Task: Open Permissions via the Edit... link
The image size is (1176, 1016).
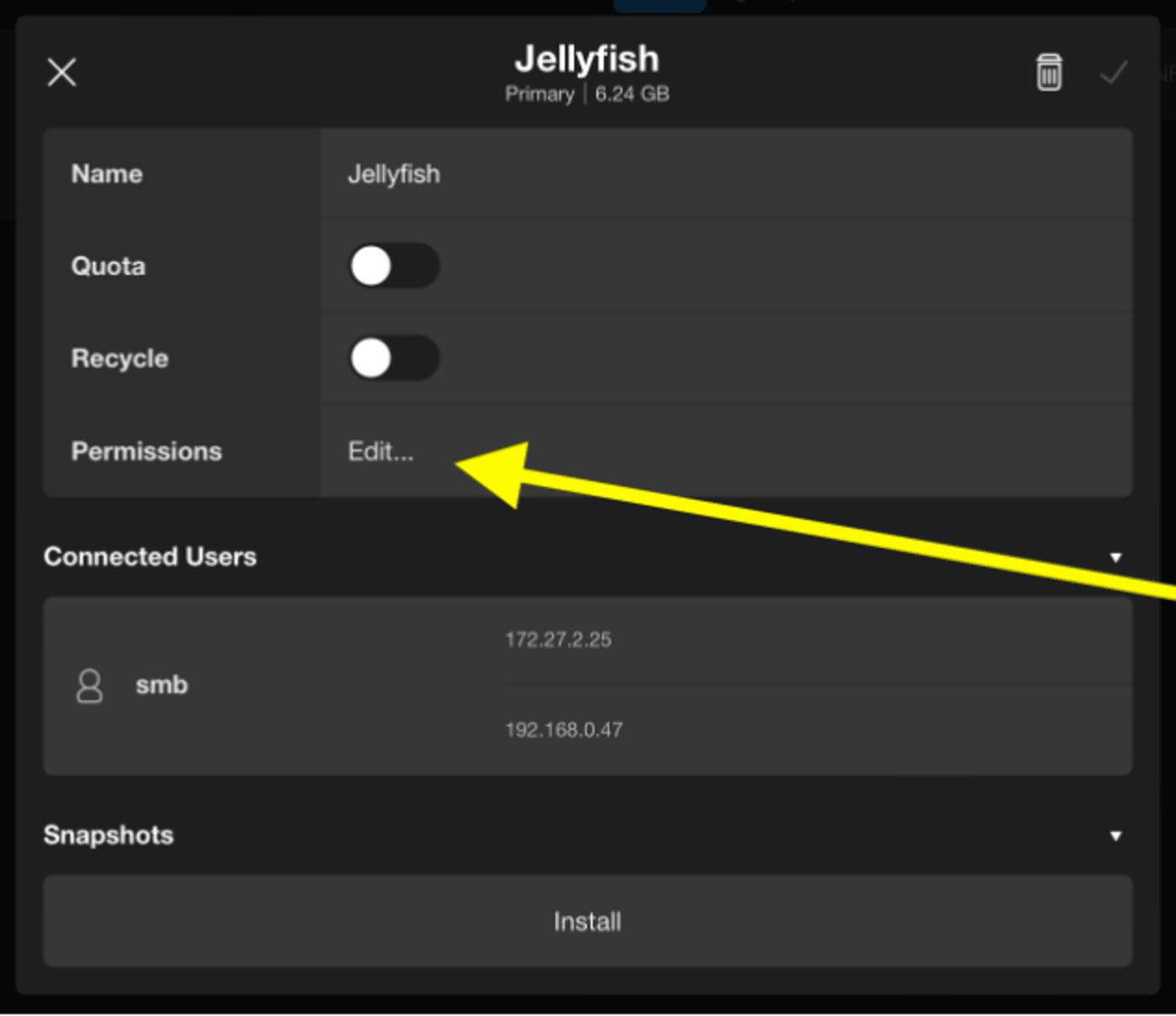Action: point(381,452)
